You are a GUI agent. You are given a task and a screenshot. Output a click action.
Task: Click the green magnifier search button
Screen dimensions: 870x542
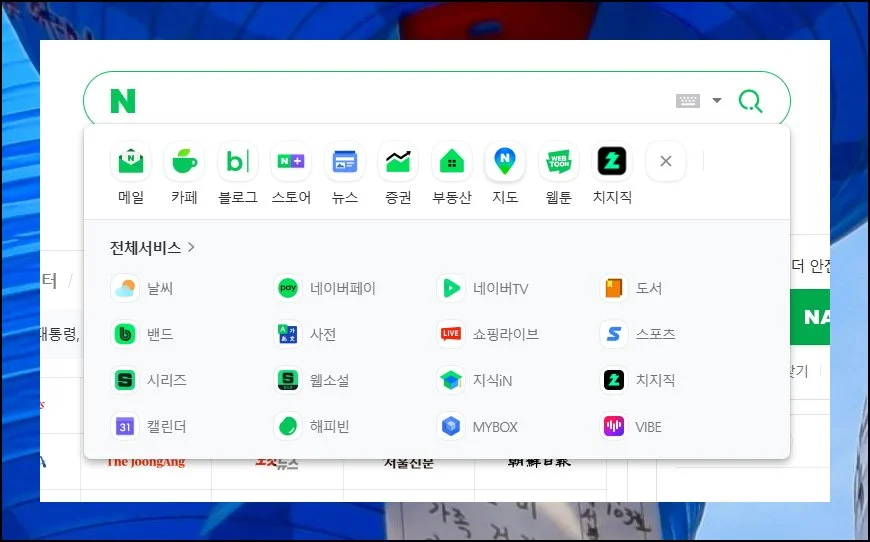[750, 101]
